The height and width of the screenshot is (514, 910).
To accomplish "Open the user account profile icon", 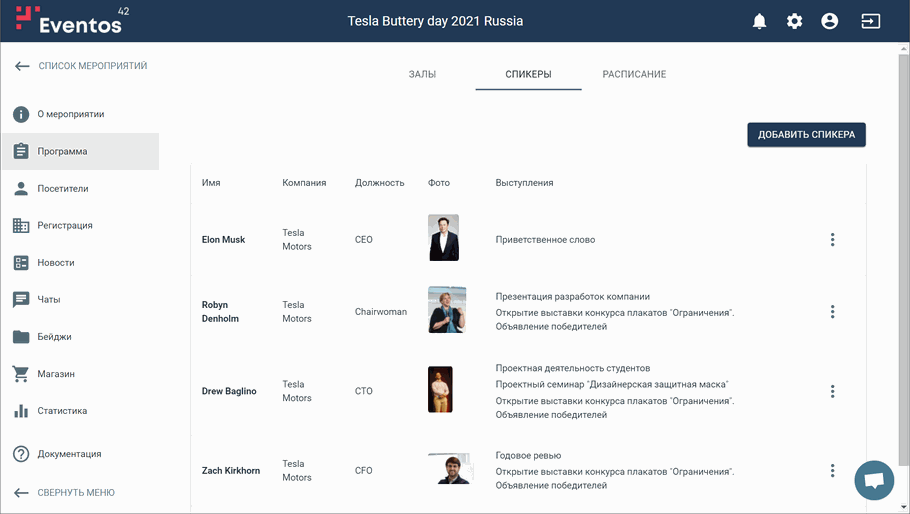I will [829, 21].
